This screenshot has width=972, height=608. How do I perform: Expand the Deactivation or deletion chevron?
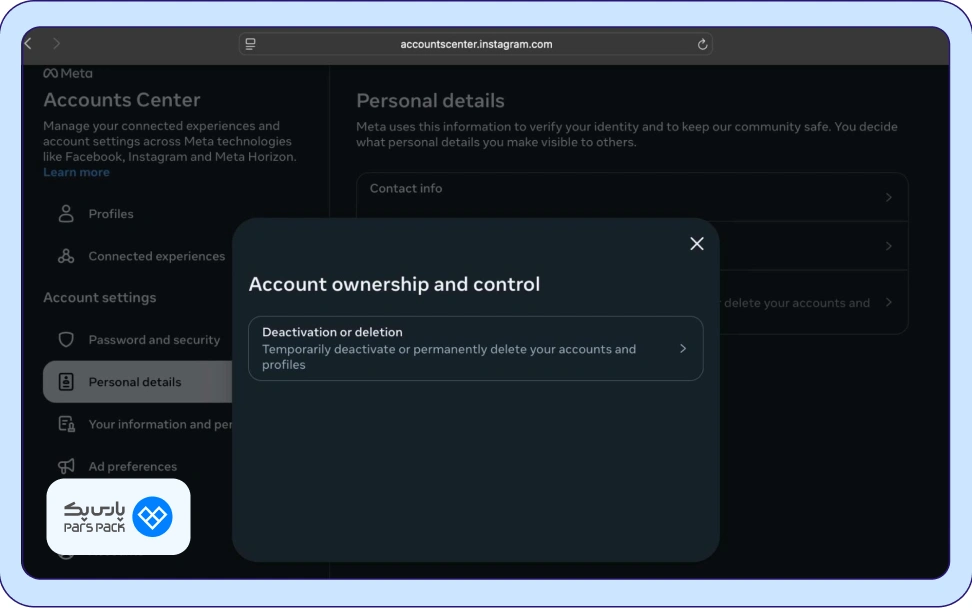pyautogui.click(x=683, y=349)
